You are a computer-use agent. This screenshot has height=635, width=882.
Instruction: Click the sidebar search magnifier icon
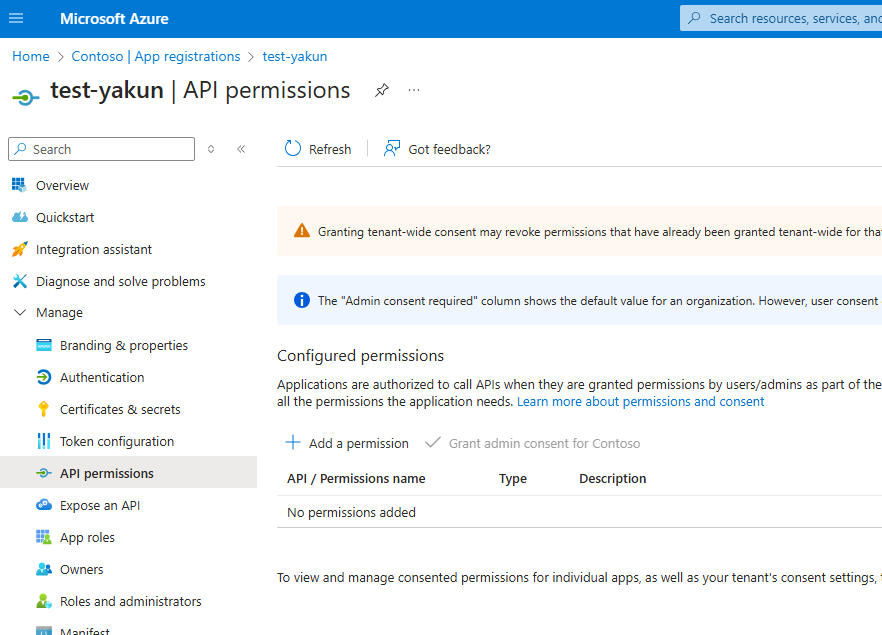(x=21, y=149)
